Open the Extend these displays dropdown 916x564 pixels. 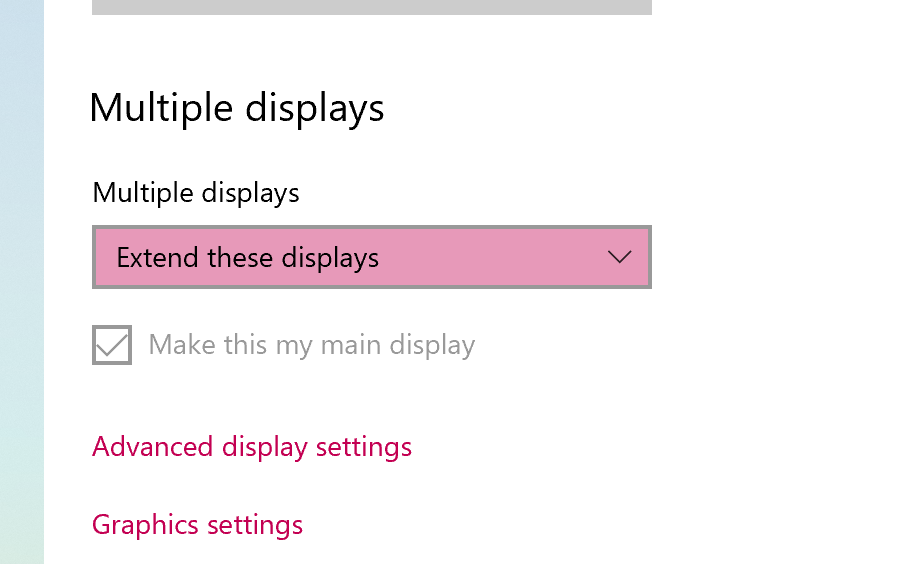point(372,257)
